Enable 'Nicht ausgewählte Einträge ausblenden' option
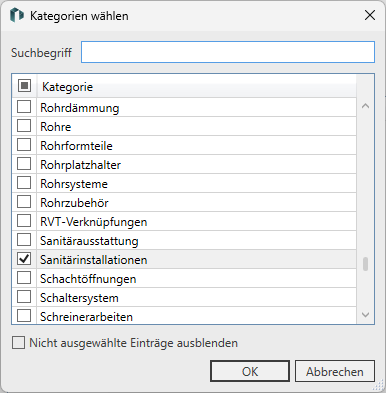386x393 pixels. 18,343
